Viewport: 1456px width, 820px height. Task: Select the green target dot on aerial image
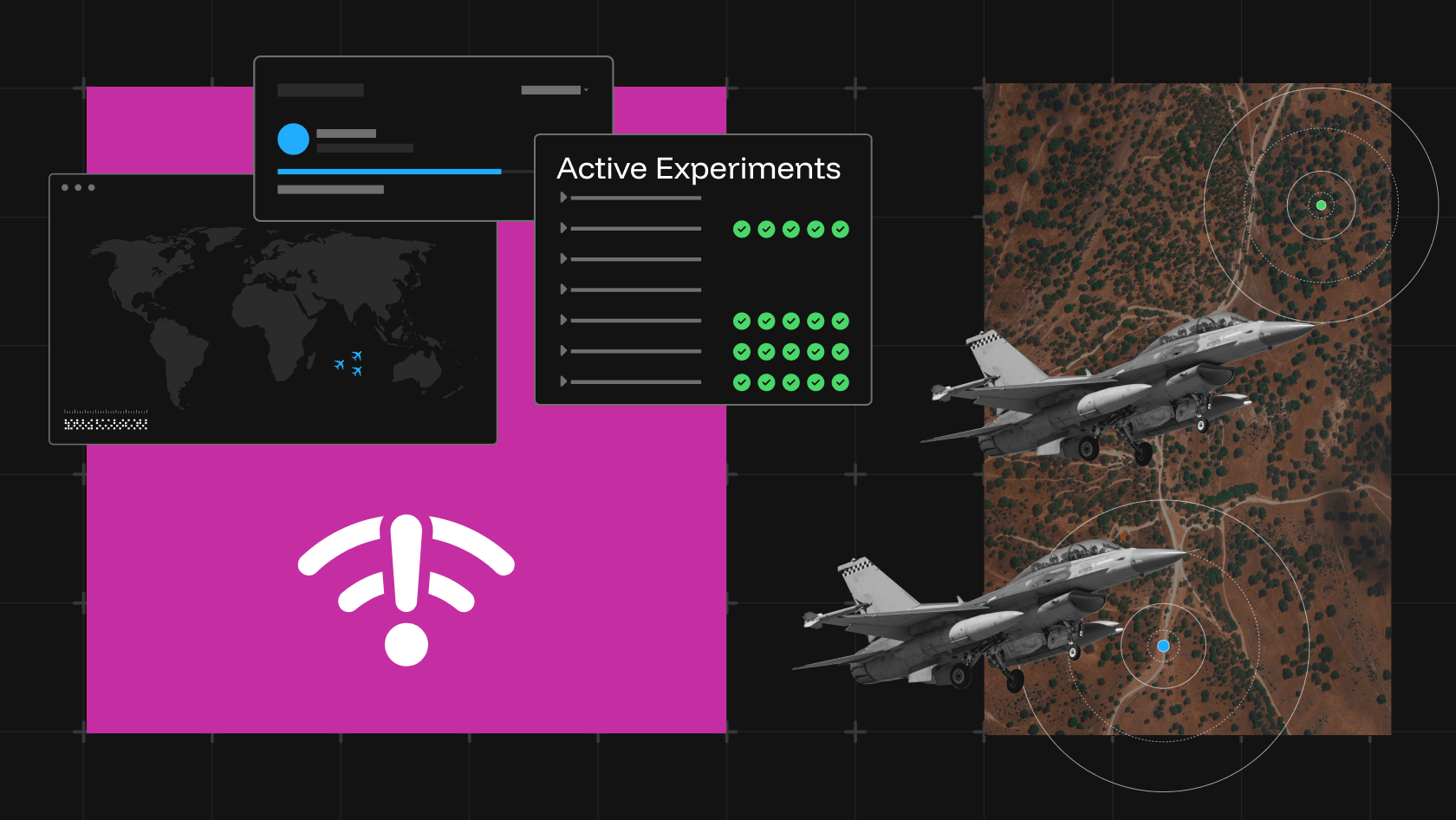tap(1322, 205)
